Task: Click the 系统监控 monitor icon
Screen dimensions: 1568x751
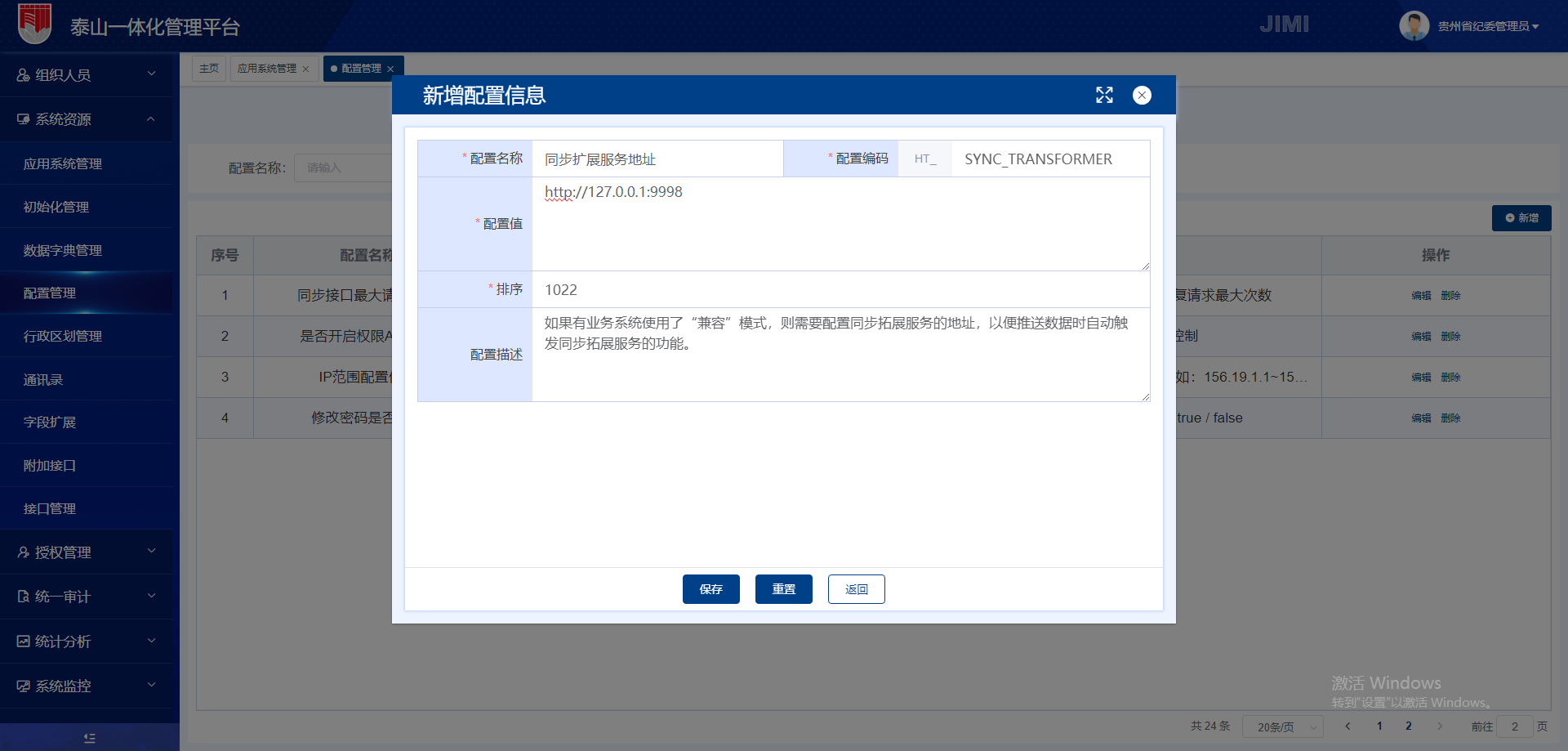Action: [23, 686]
